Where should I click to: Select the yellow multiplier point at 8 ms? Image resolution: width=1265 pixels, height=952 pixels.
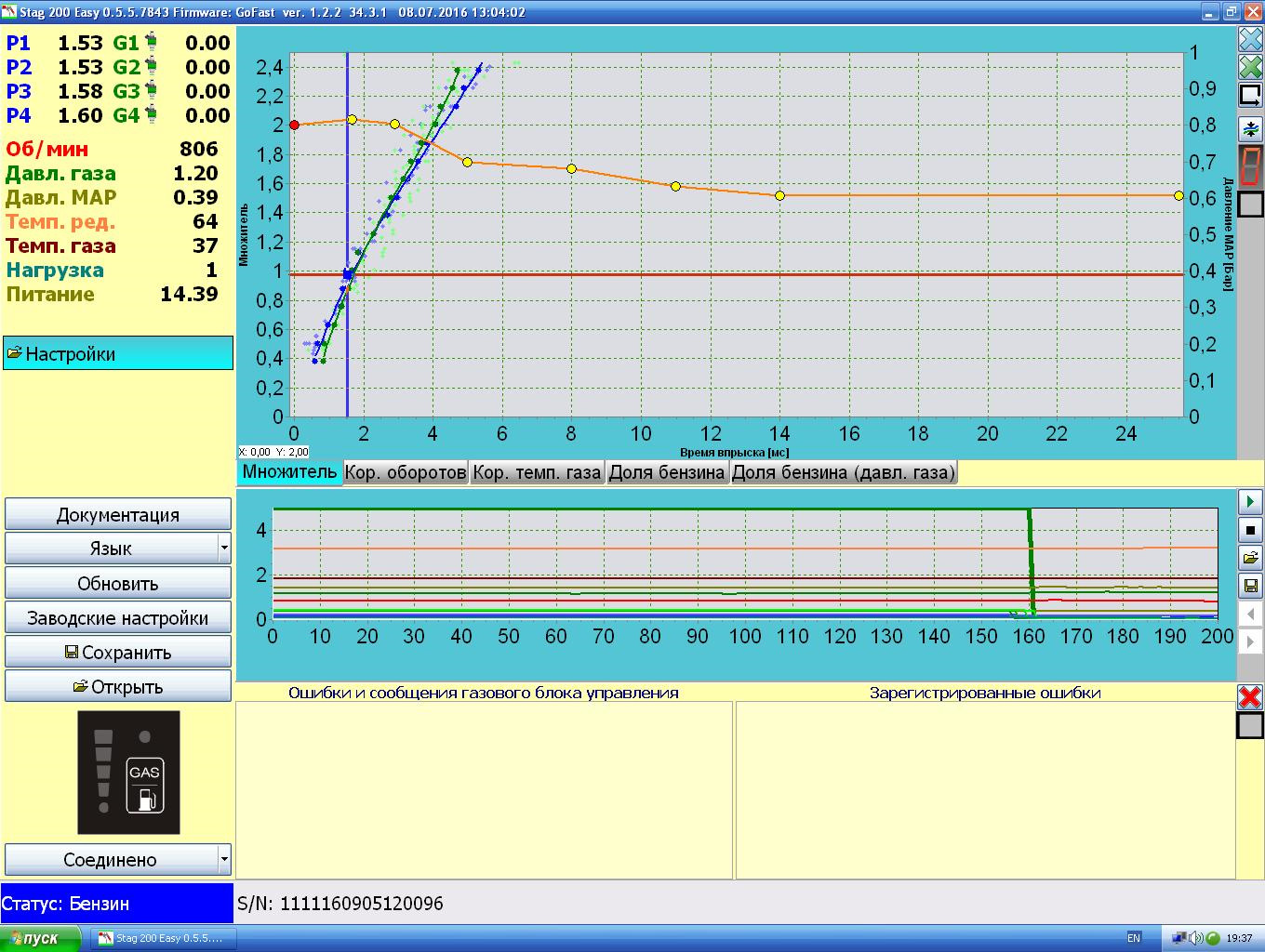click(571, 168)
